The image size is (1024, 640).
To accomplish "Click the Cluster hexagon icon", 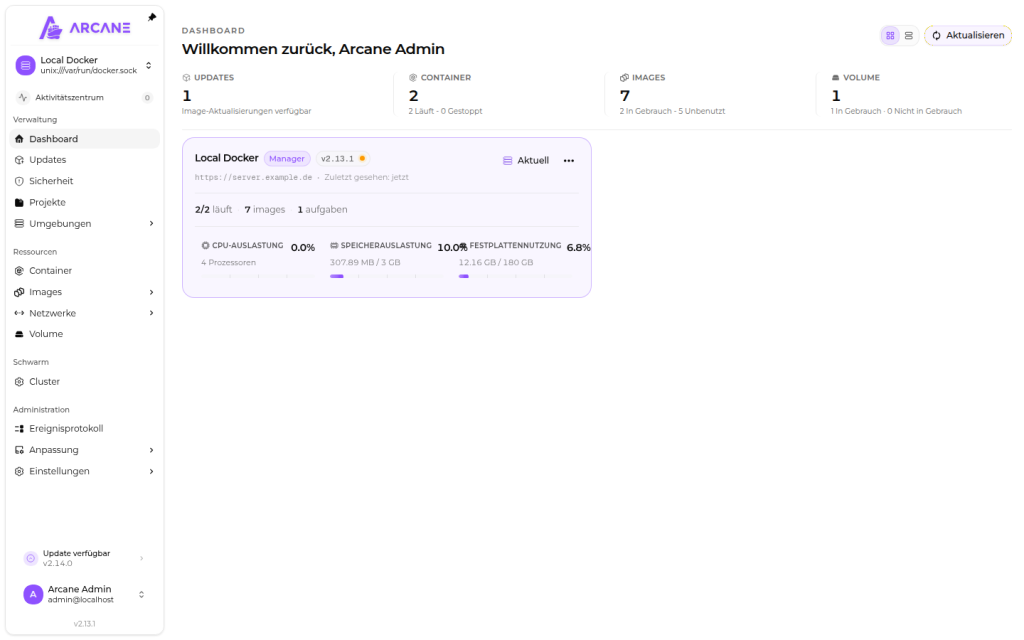I will point(19,381).
